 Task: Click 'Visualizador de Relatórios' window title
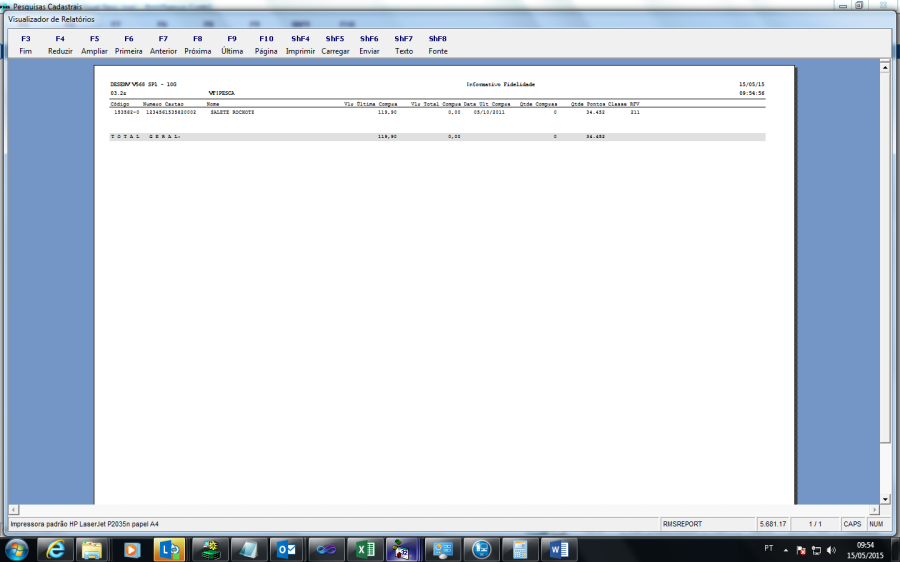tap(51, 20)
